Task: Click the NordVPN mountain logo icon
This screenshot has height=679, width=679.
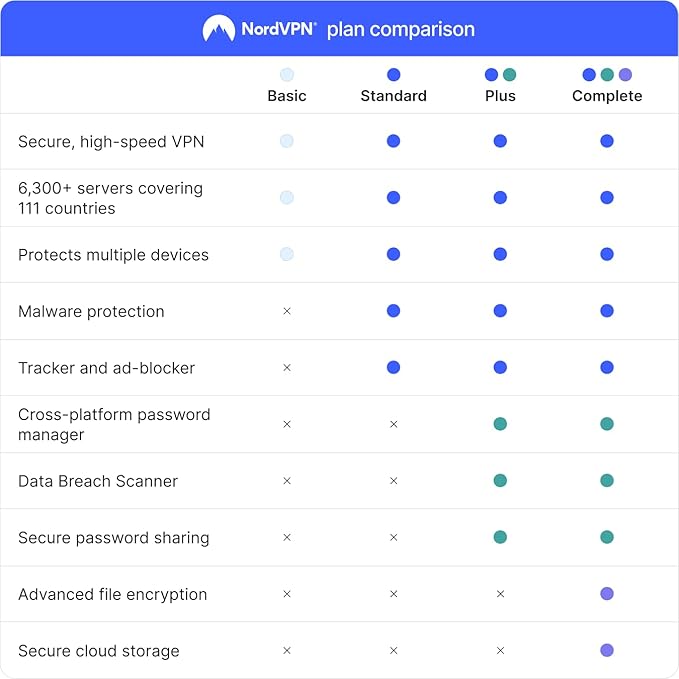Action: tap(218, 29)
